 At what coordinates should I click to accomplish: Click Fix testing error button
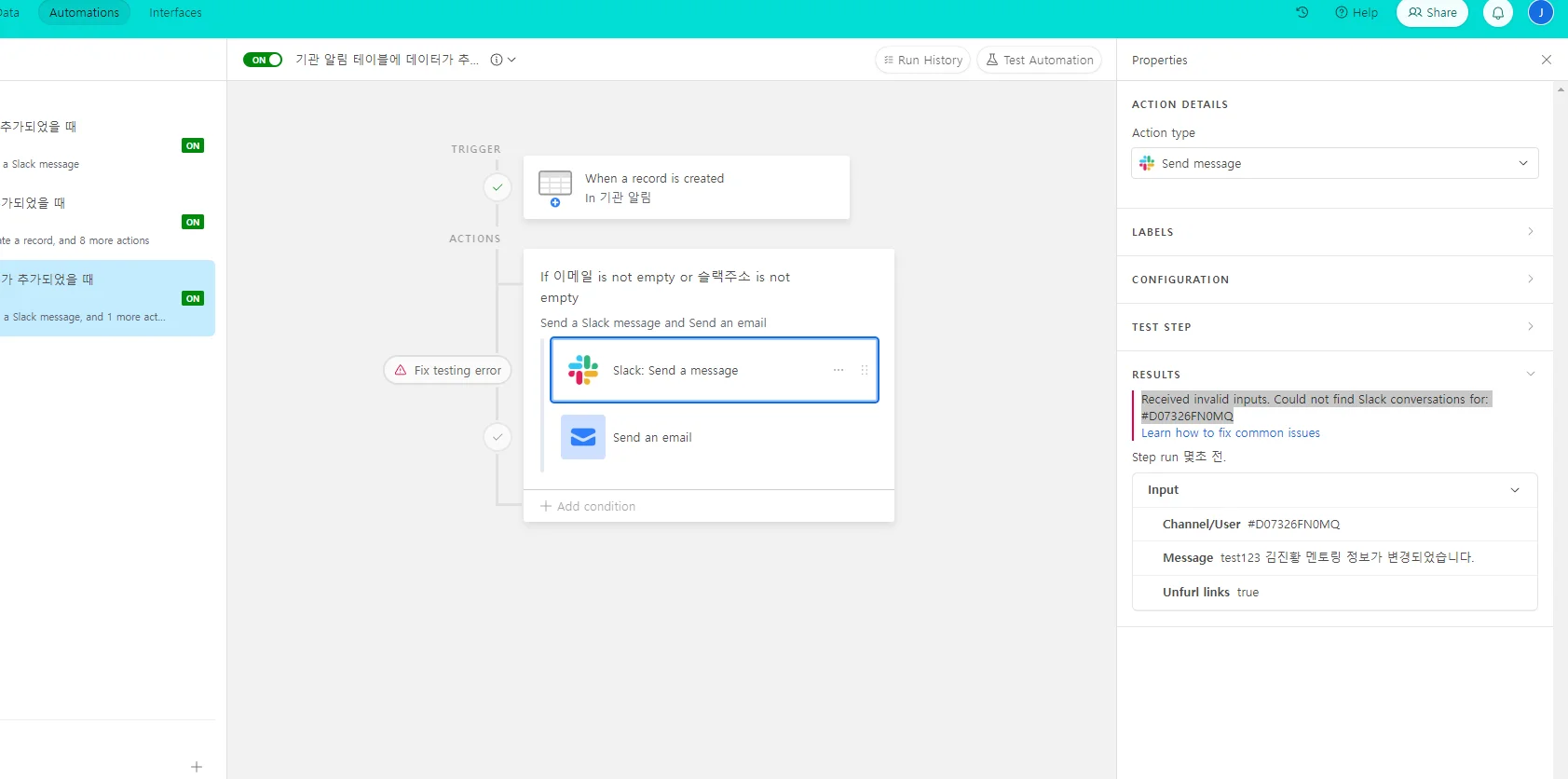448,370
